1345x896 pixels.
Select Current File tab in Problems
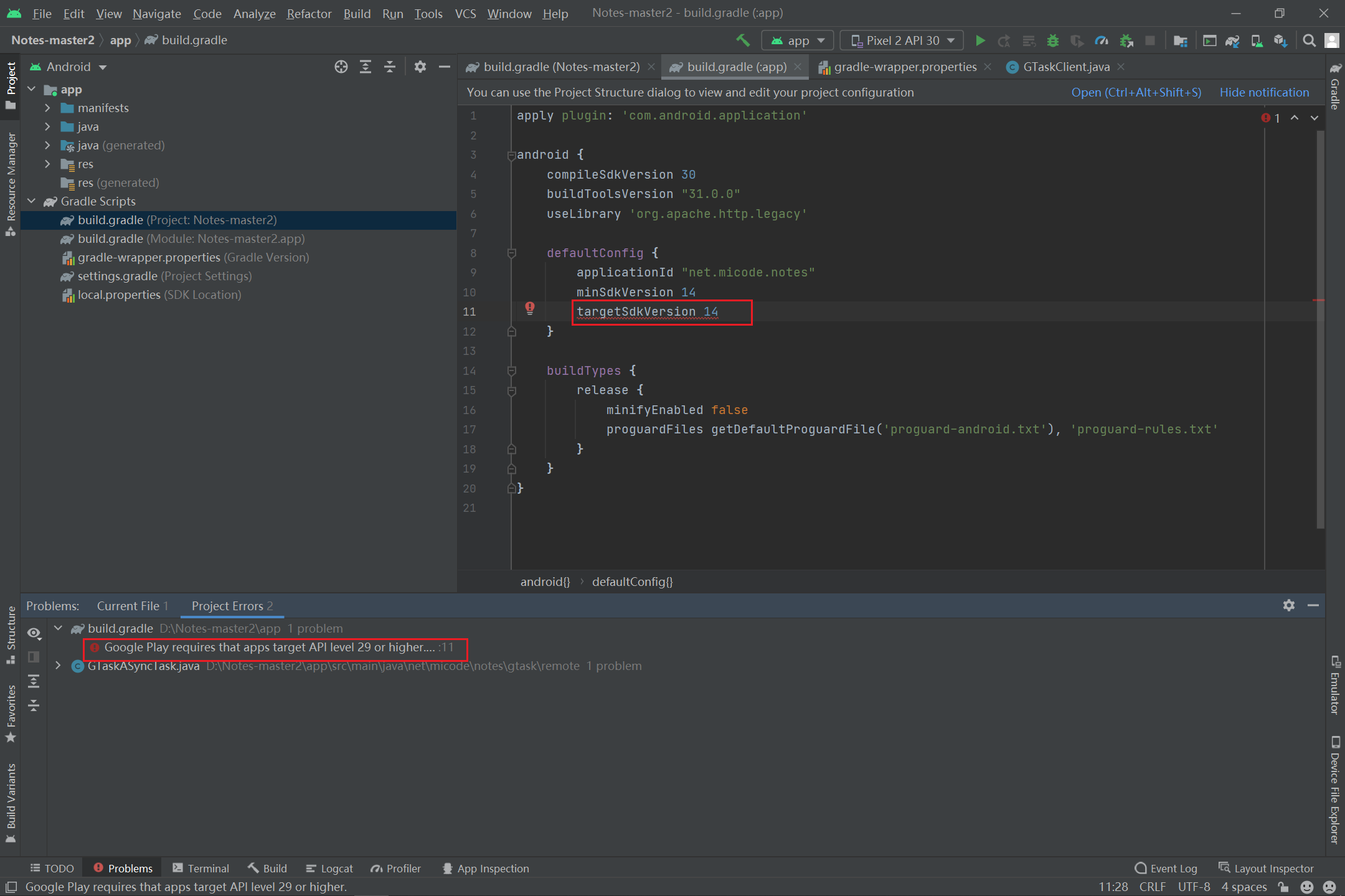coord(133,606)
